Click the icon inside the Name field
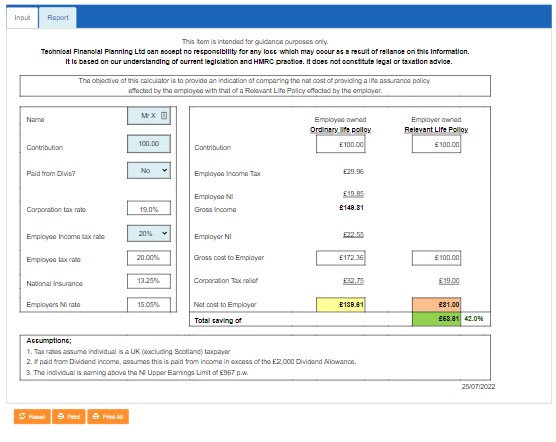Screen dimensions: 556x442 [164, 116]
